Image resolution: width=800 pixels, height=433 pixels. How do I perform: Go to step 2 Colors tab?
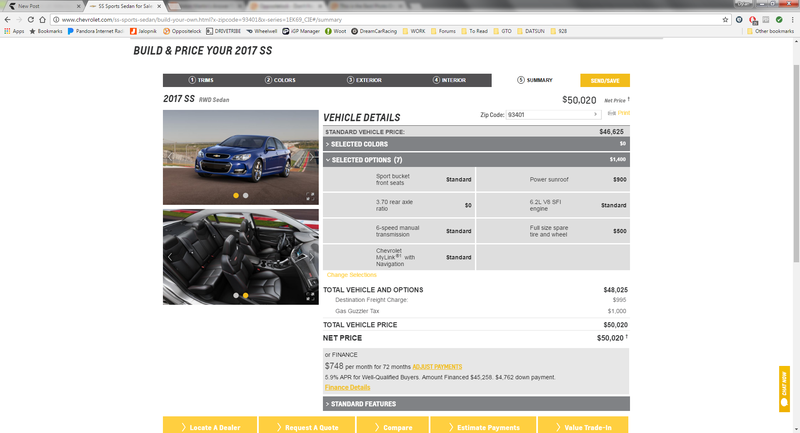[280, 80]
